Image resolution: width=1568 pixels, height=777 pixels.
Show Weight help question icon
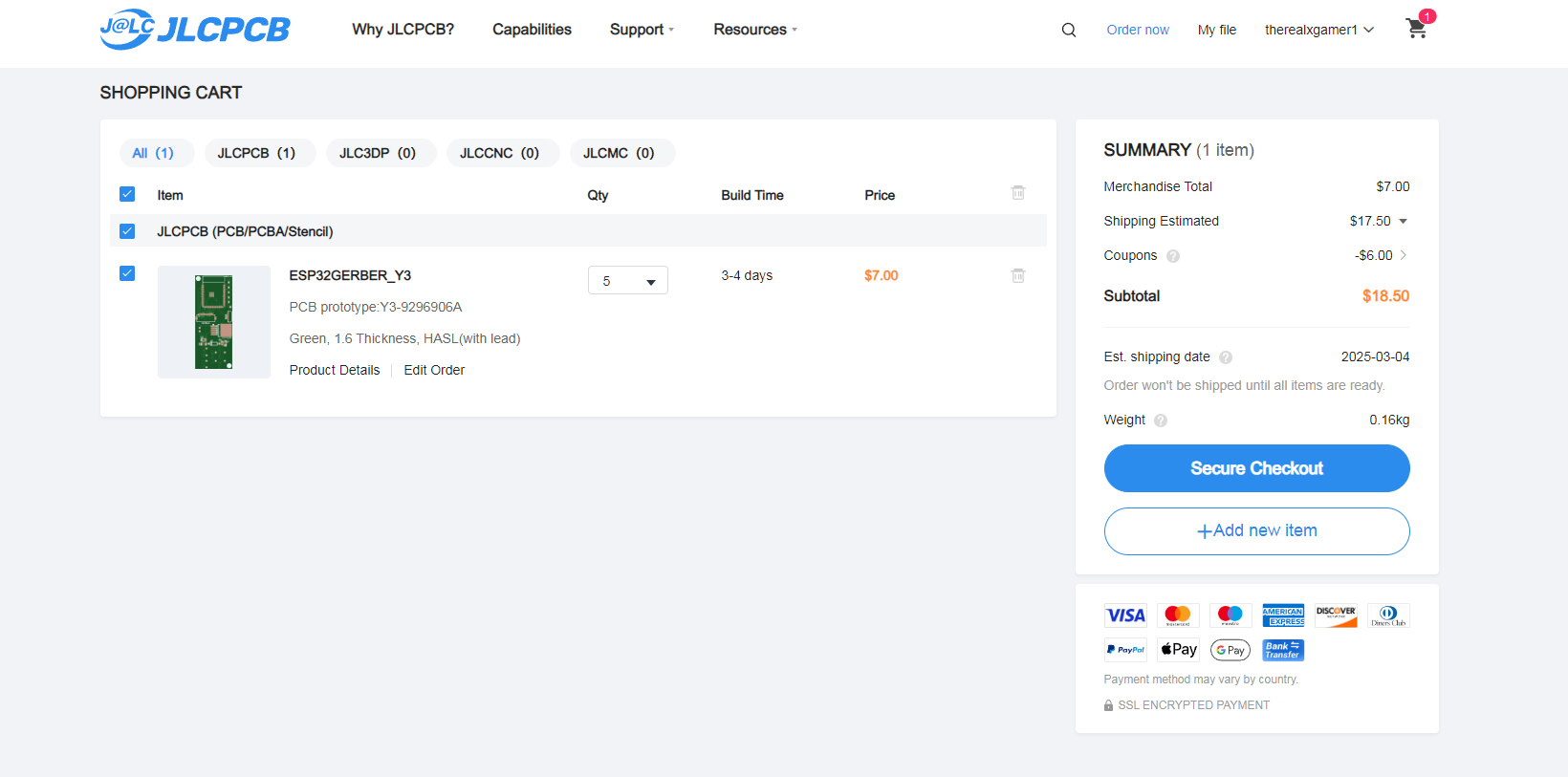pyautogui.click(x=1161, y=421)
